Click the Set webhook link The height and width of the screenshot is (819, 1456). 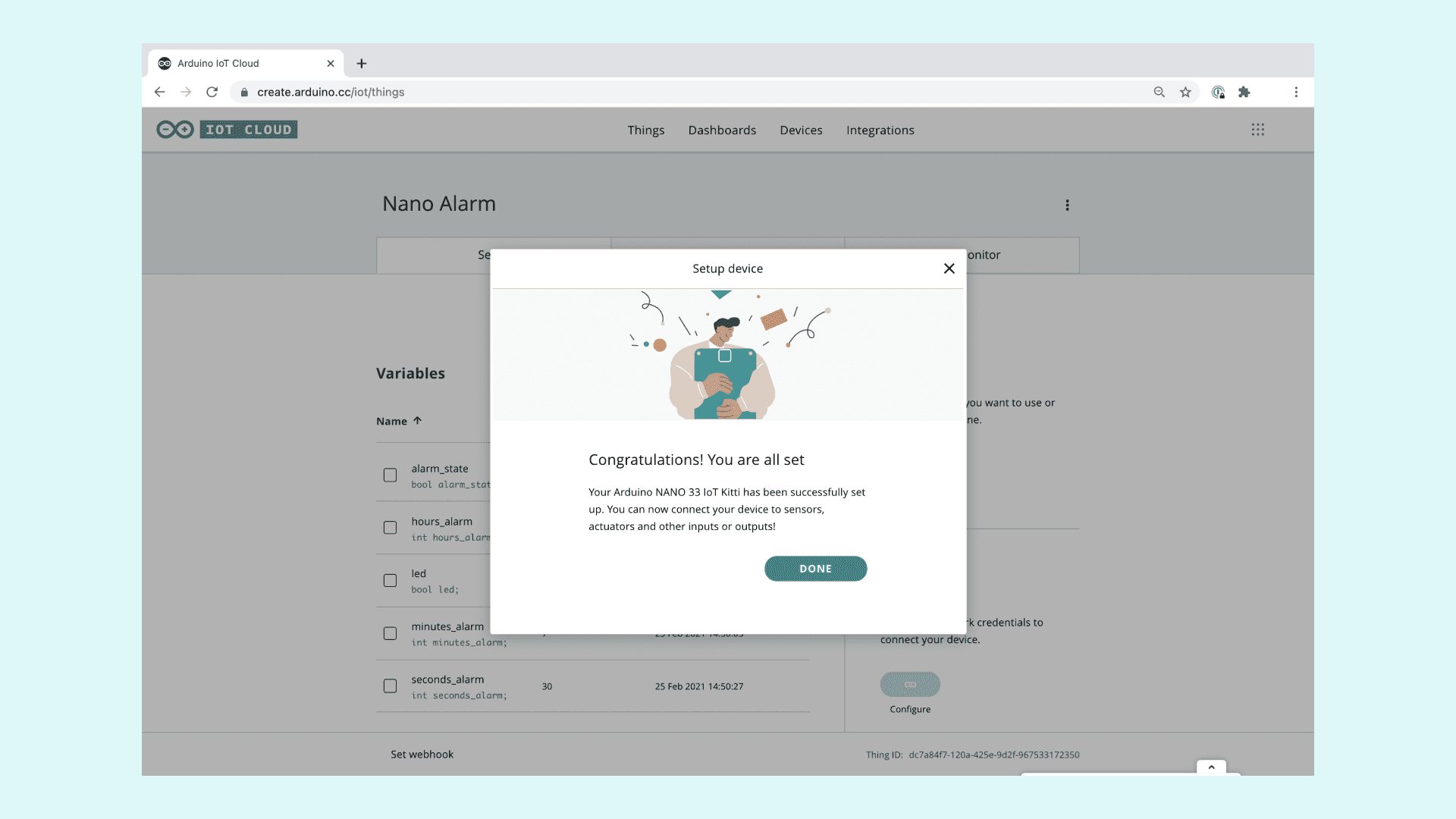point(422,755)
